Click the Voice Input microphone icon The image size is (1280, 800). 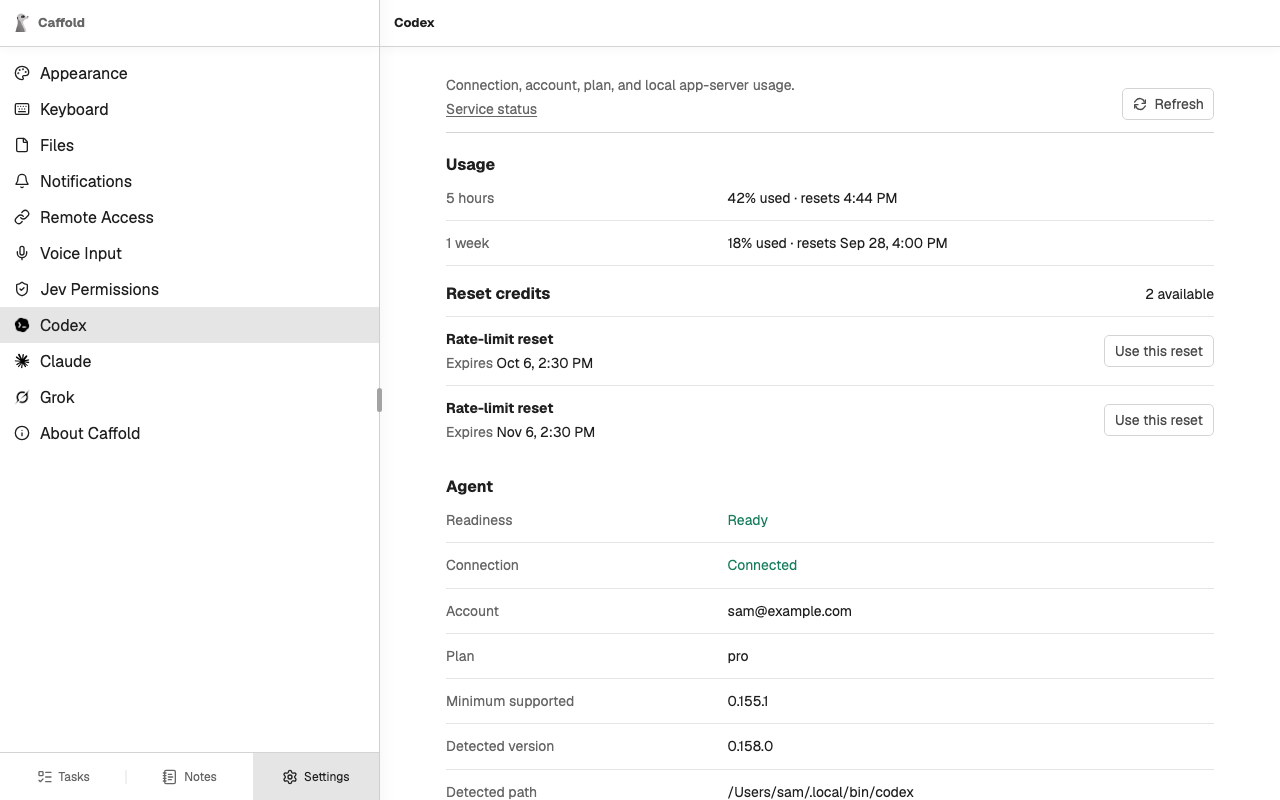22,253
